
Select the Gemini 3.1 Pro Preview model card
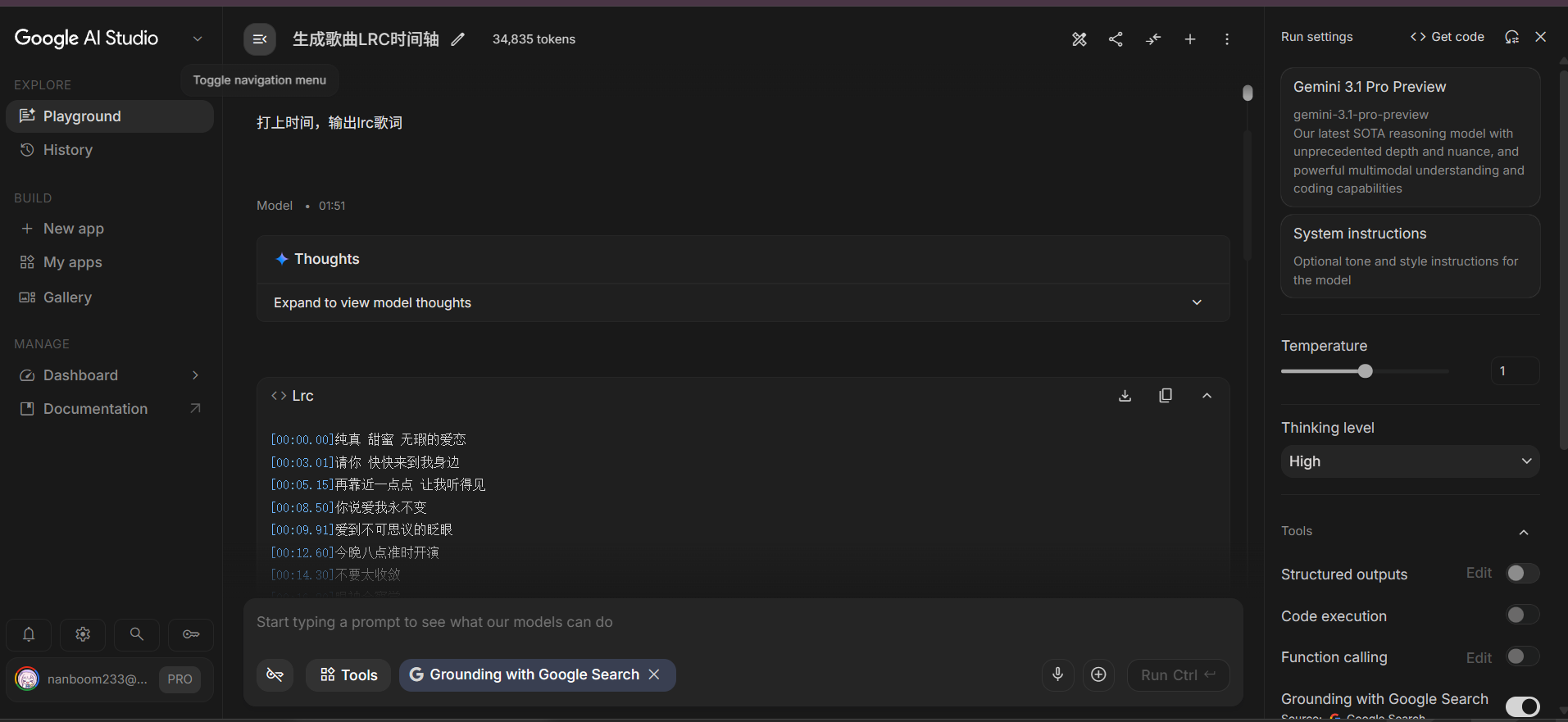click(x=1410, y=137)
